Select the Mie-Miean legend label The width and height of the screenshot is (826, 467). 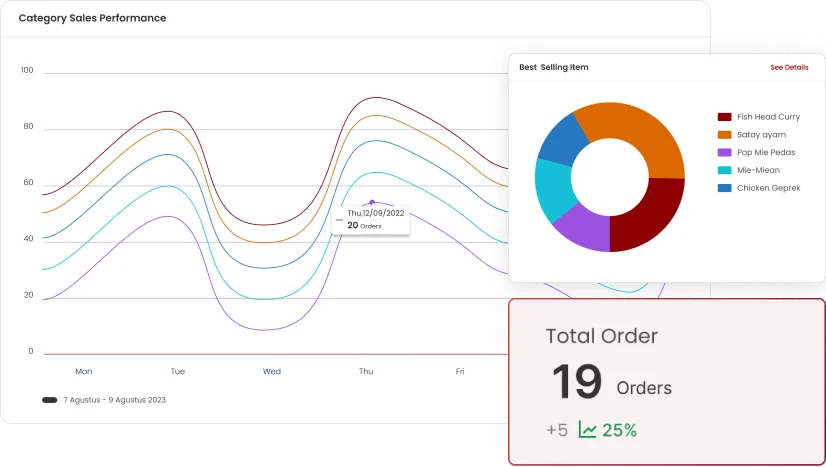(758, 170)
